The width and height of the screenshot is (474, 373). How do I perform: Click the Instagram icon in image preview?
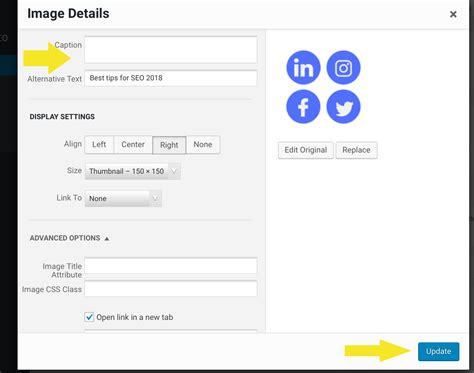click(x=343, y=68)
